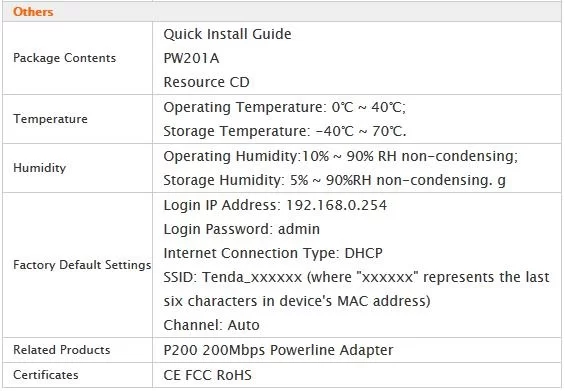Select the PW201A package item
Image resolution: width=565 pixels, height=391 pixels.
(x=191, y=58)
